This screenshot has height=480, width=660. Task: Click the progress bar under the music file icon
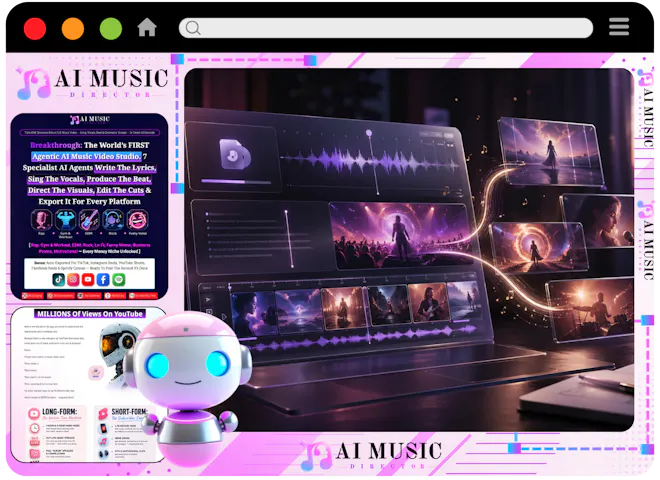point(236,182)
